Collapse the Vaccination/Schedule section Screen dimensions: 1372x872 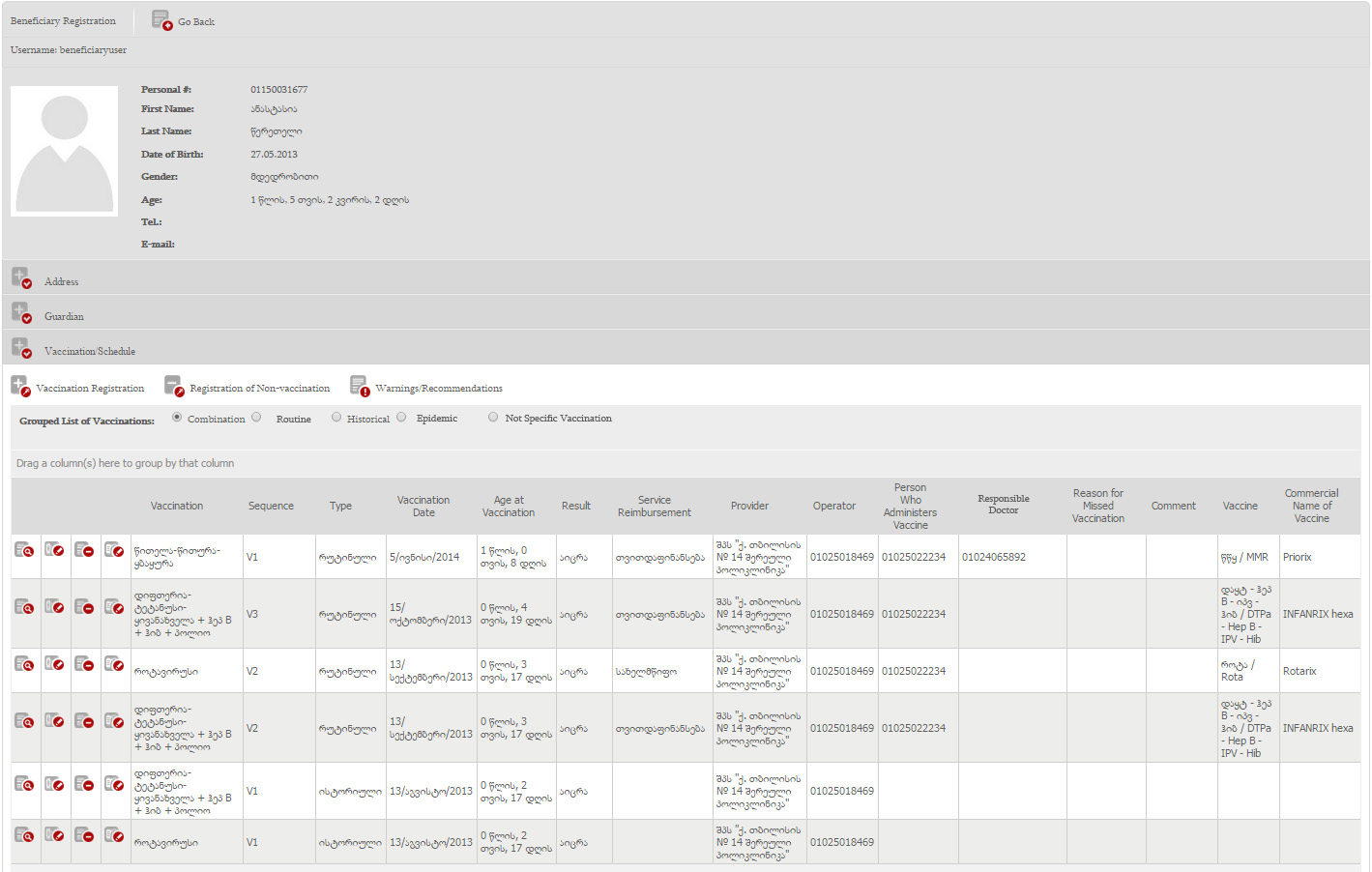click(21, 348)
